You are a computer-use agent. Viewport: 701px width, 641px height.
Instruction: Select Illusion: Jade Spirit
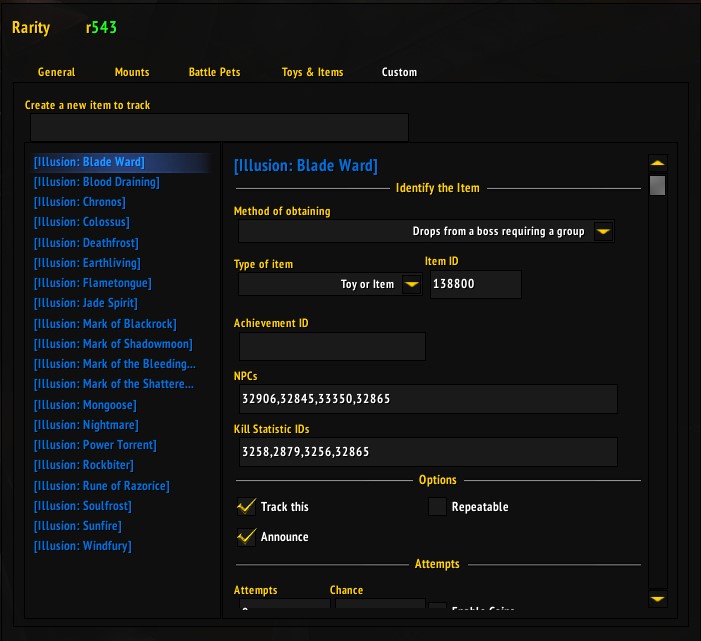85,303
